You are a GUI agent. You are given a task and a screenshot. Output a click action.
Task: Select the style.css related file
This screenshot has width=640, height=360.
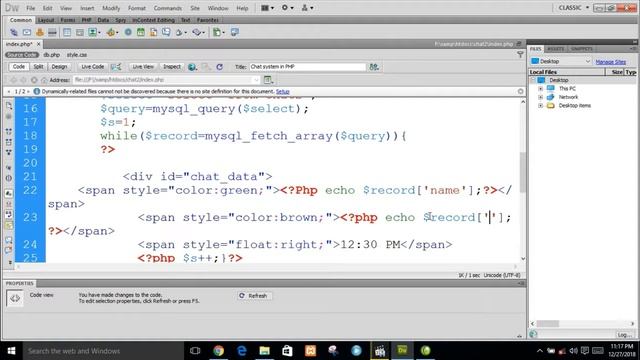(77, 55)
